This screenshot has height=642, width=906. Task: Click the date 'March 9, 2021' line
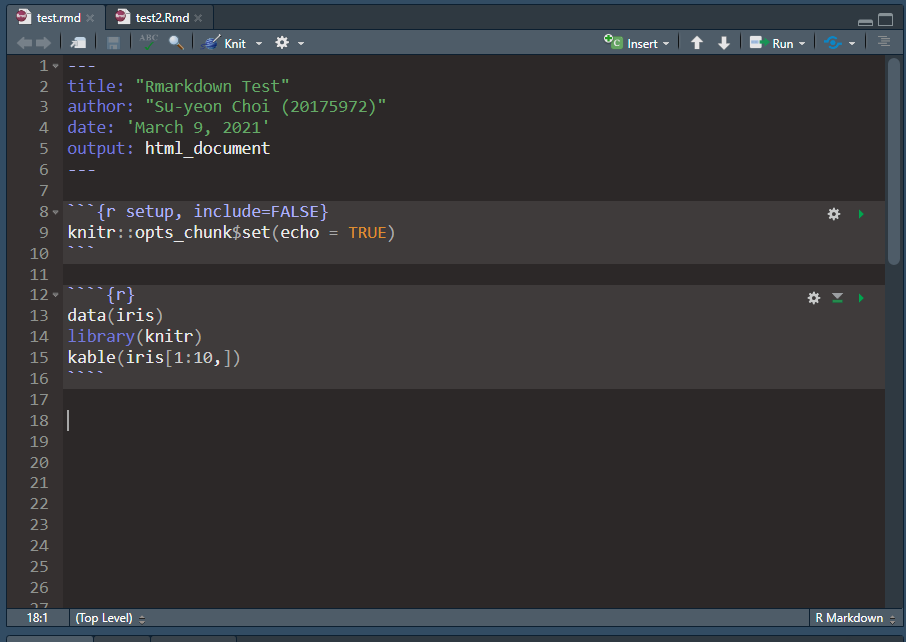pos(168,128)
